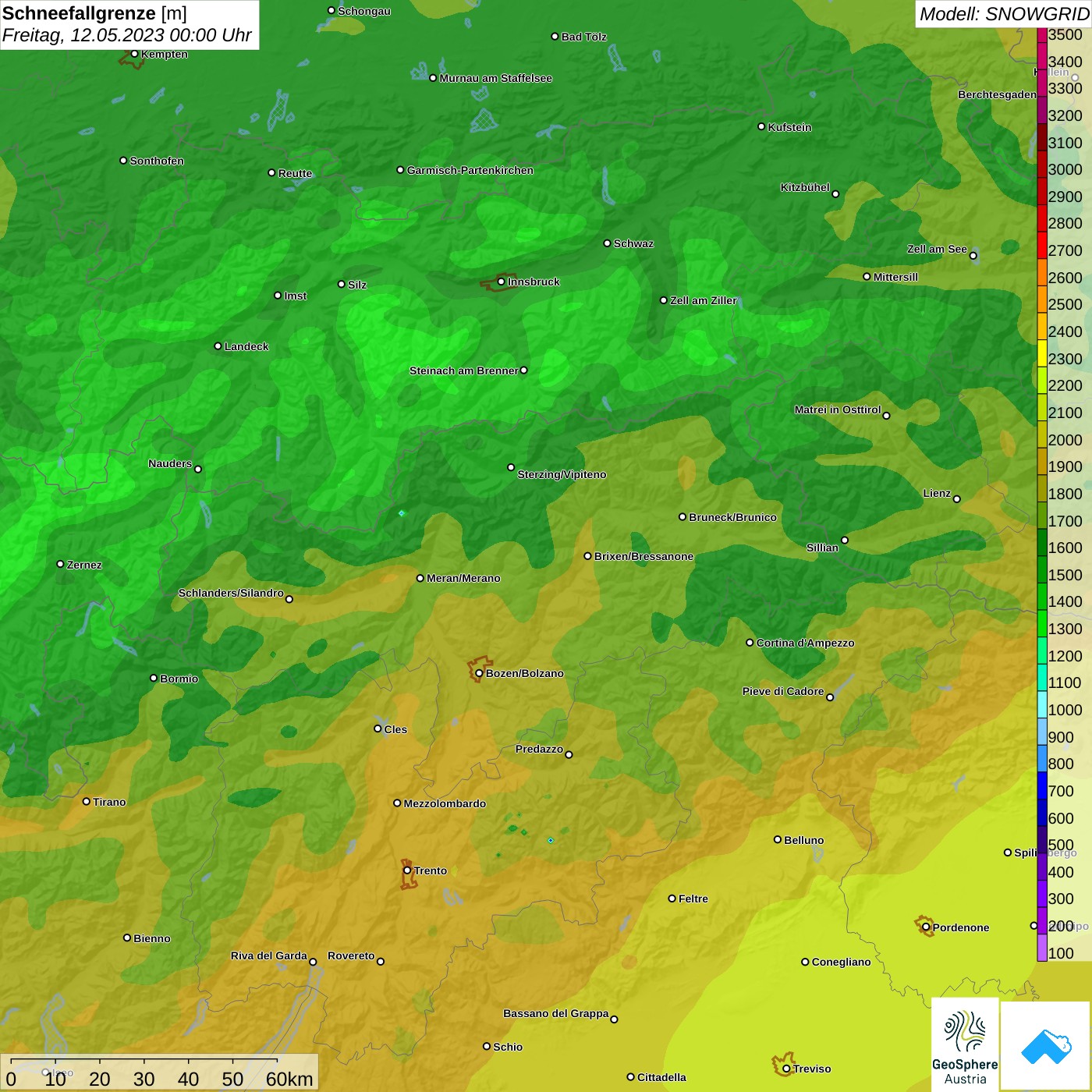Click the Kufstein location dot

click(x=761, y=126)
